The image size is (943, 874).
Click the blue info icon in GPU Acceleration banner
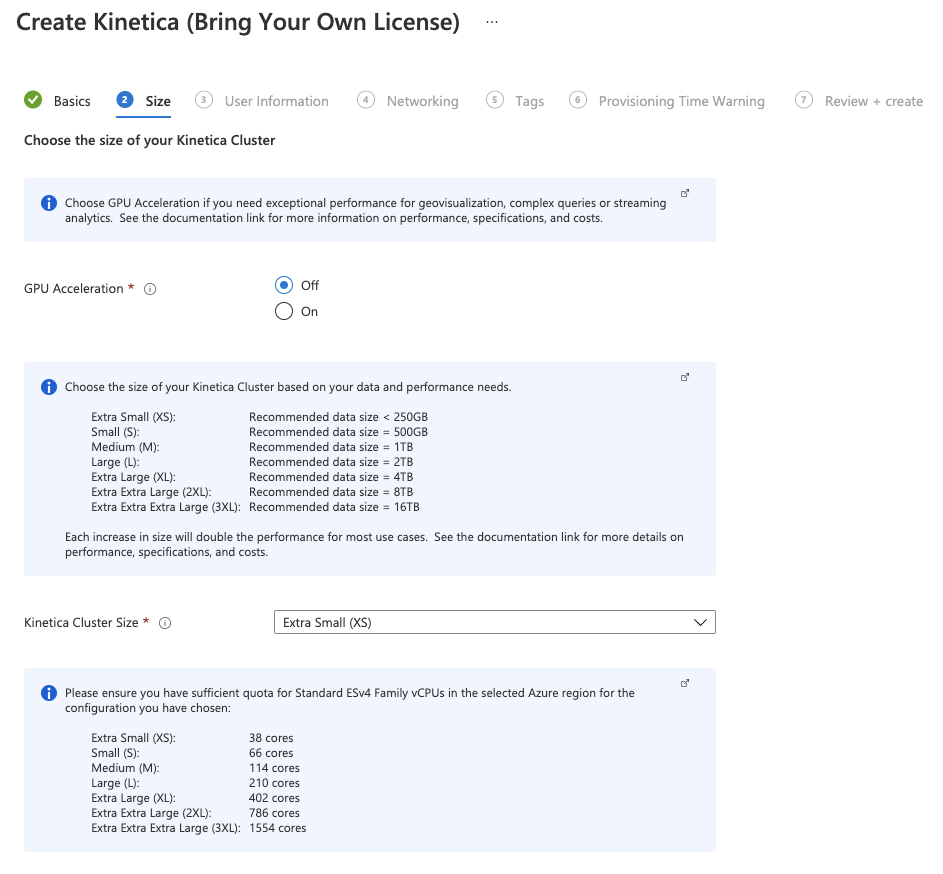point(49,203)
